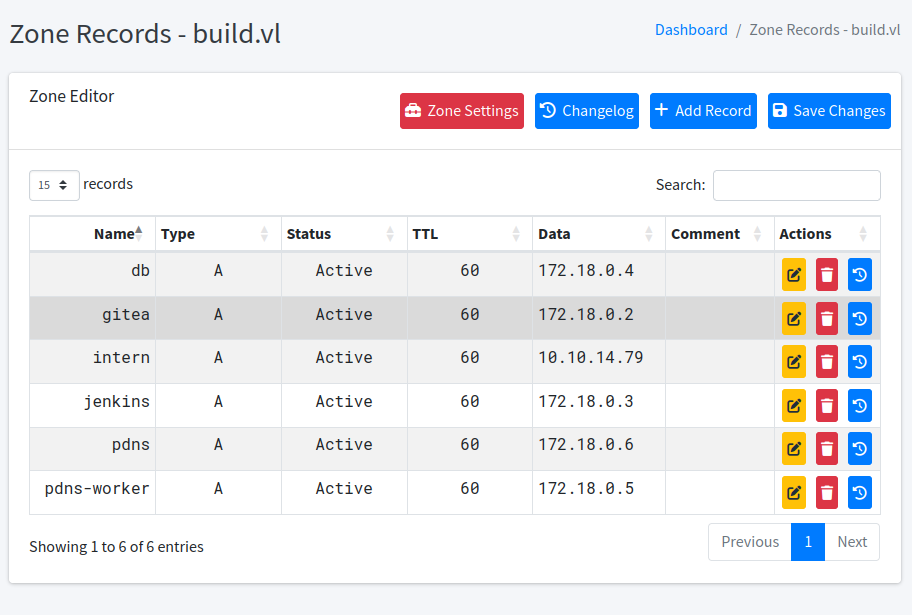Viewport: 912px width, 615px height.
Task: Go to the Next page
Action: click(x=852, y=542)
